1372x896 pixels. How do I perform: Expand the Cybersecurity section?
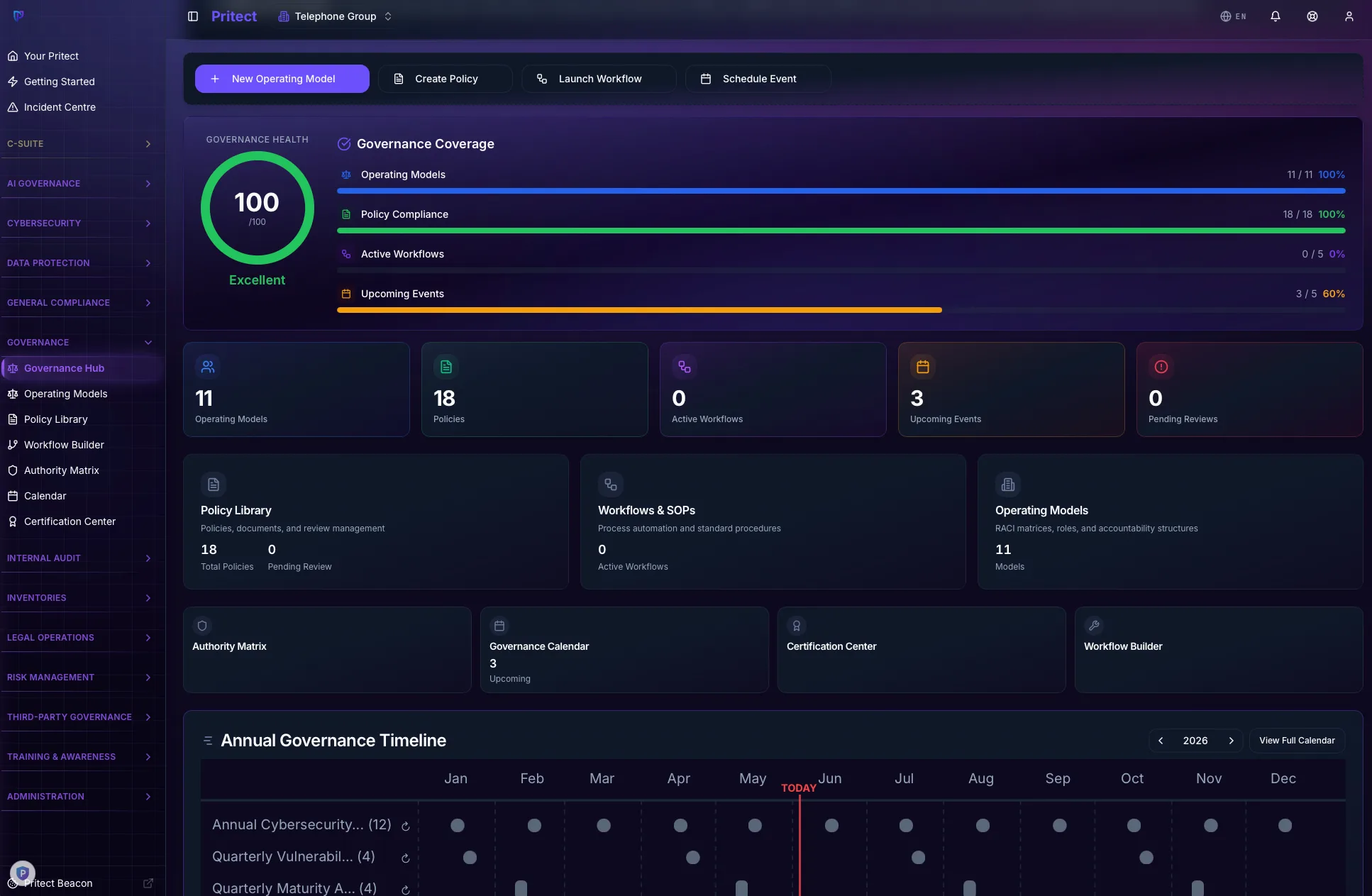point(79,223)
